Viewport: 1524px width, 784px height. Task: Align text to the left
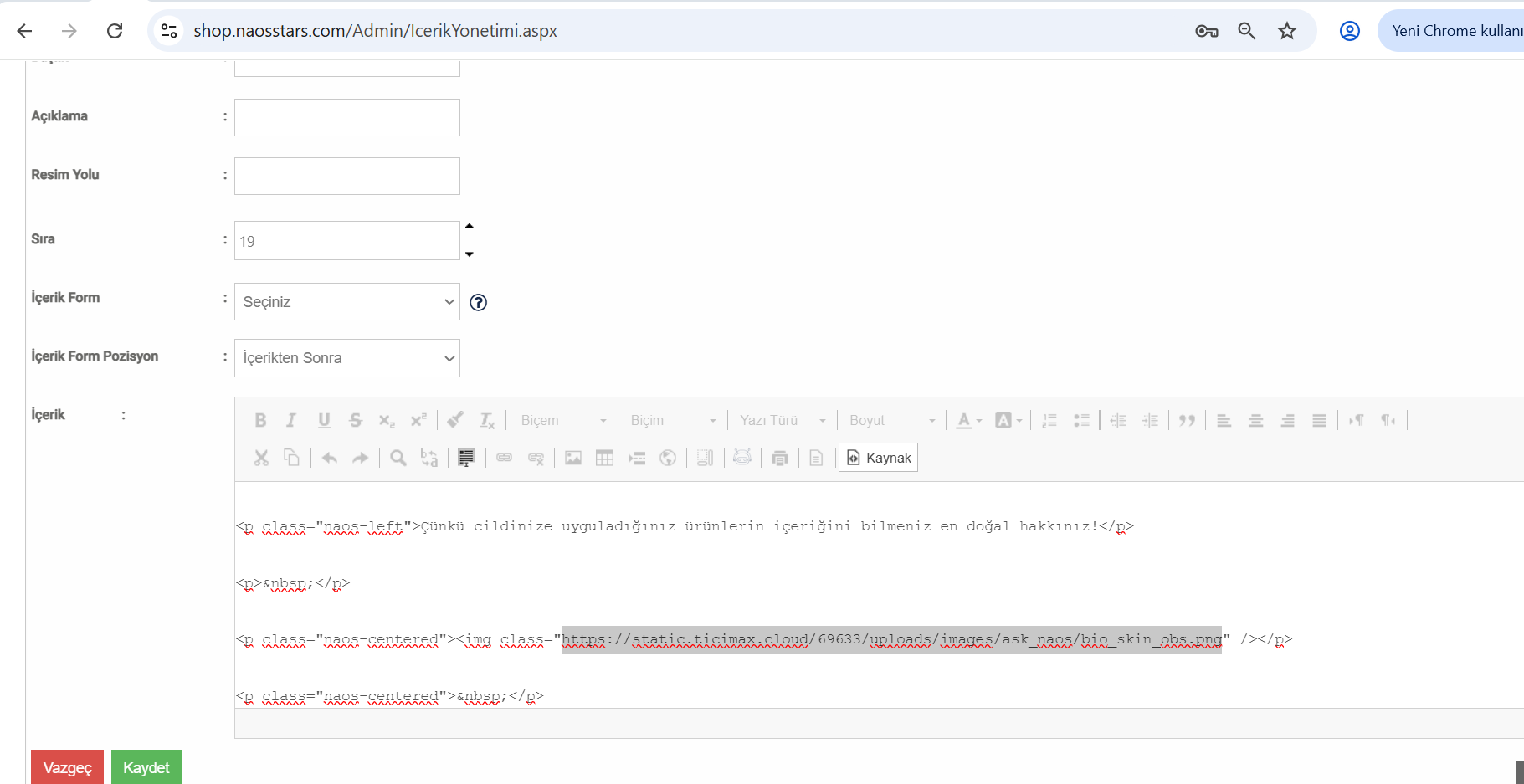(1224, 420)
